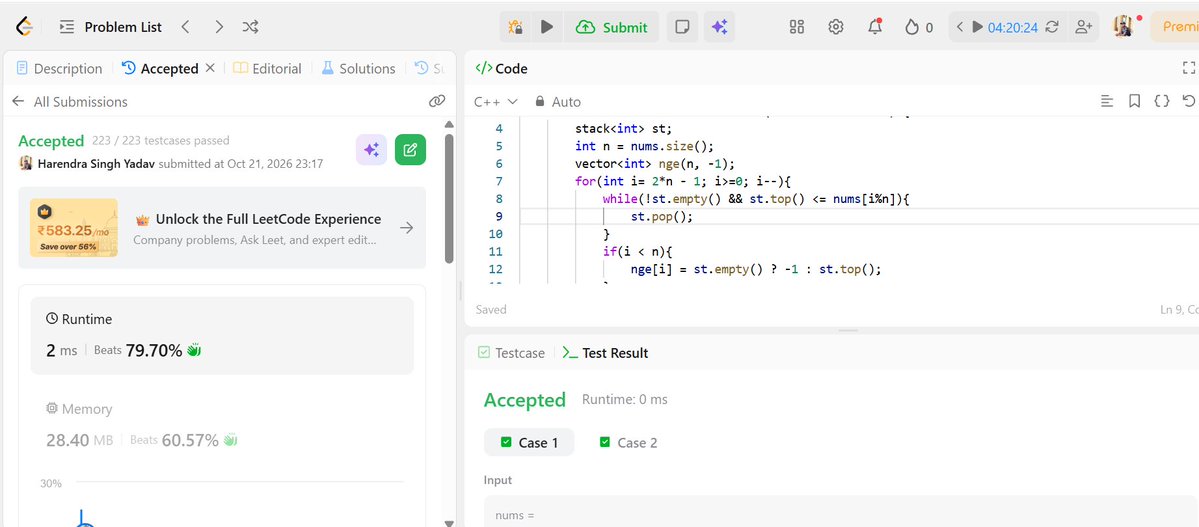Open the user profile avatar
This screenshot has height=527, width=1199.
[x=1123, y=27]
